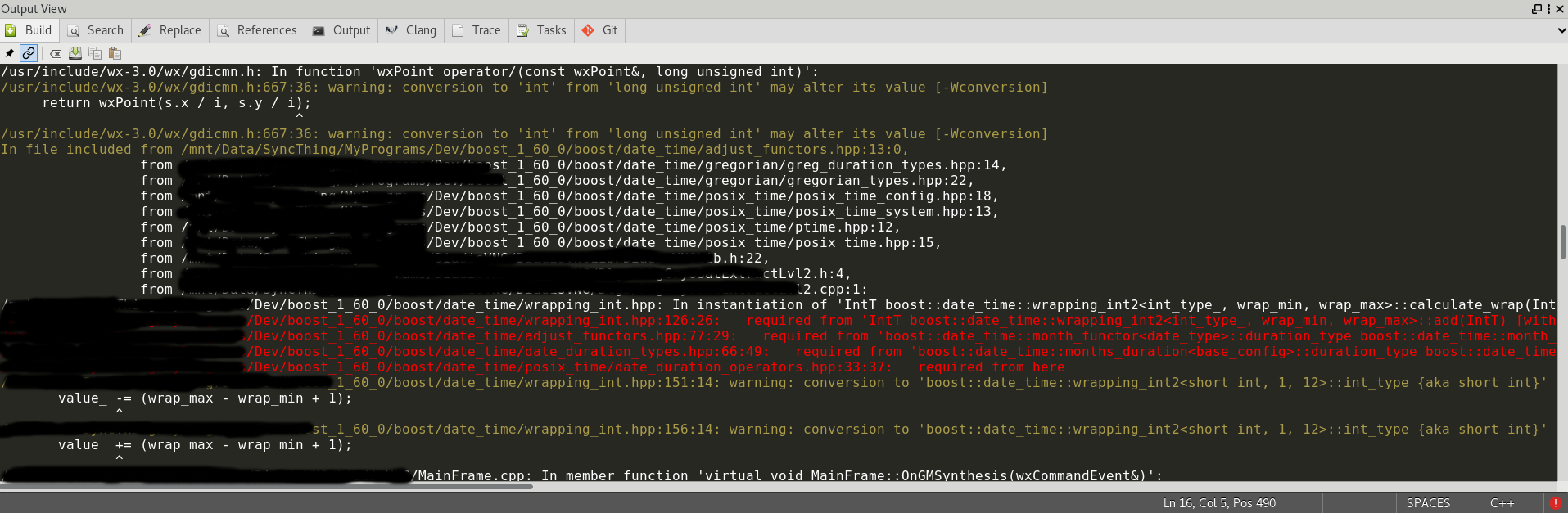Switch to the Build tab
Image resolution: width=1568 pixels, height=513 pixels.
pyautogui.click(x=29, y=30)
